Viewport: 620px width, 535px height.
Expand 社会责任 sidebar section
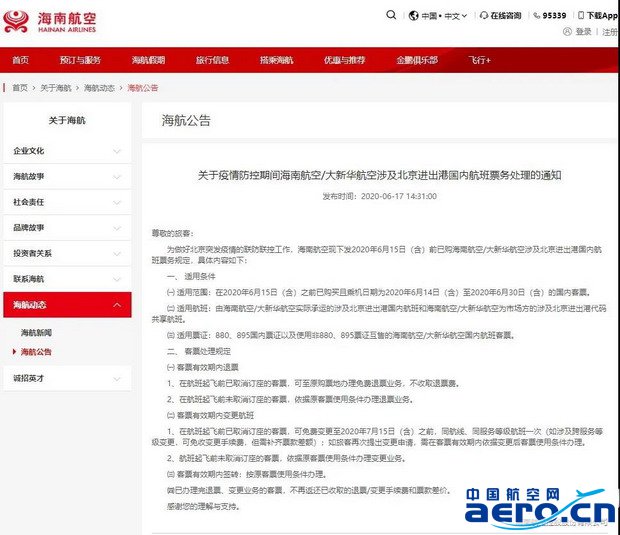click(67, 202)
